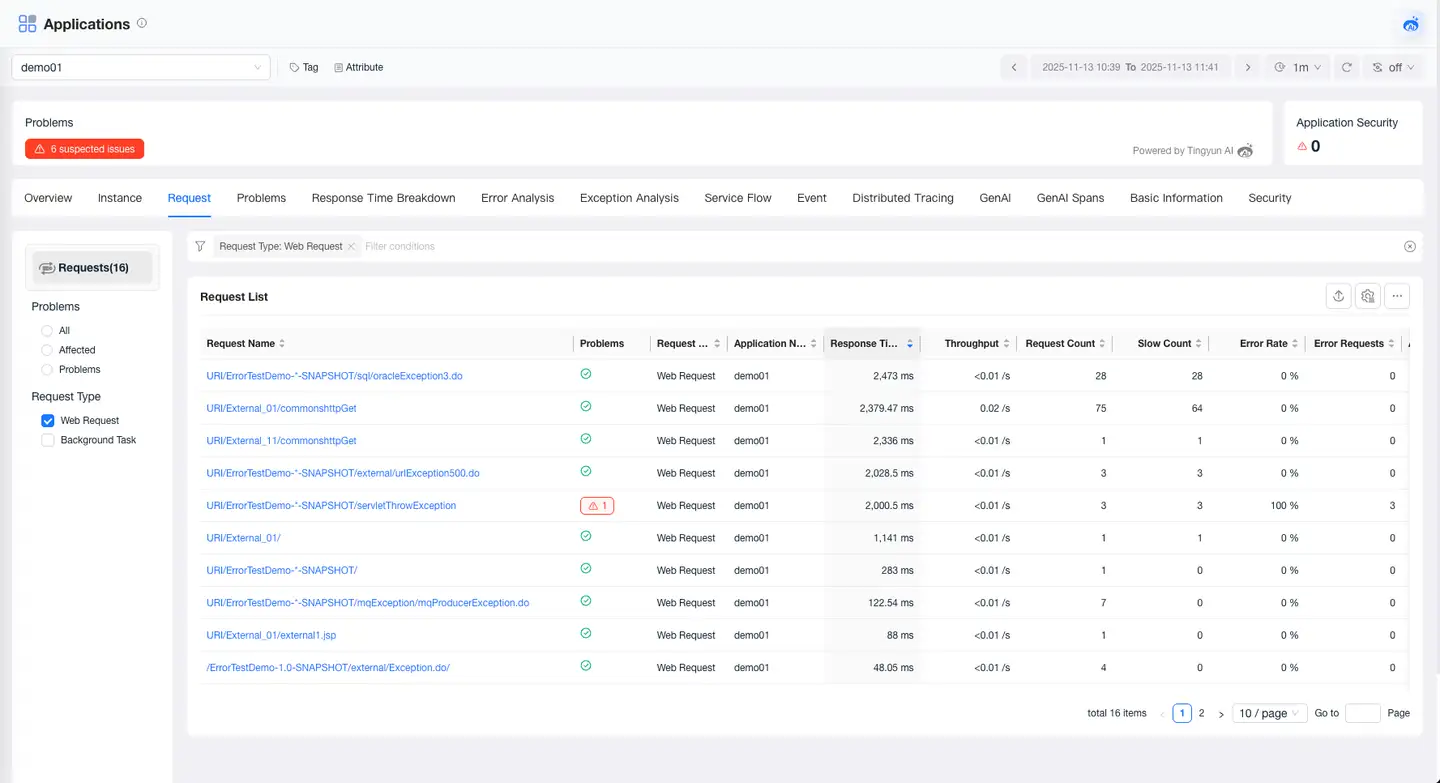Remove the Web Request filter tag
This screenshot has width=1440, height=783.
click(x=351, y=246)
